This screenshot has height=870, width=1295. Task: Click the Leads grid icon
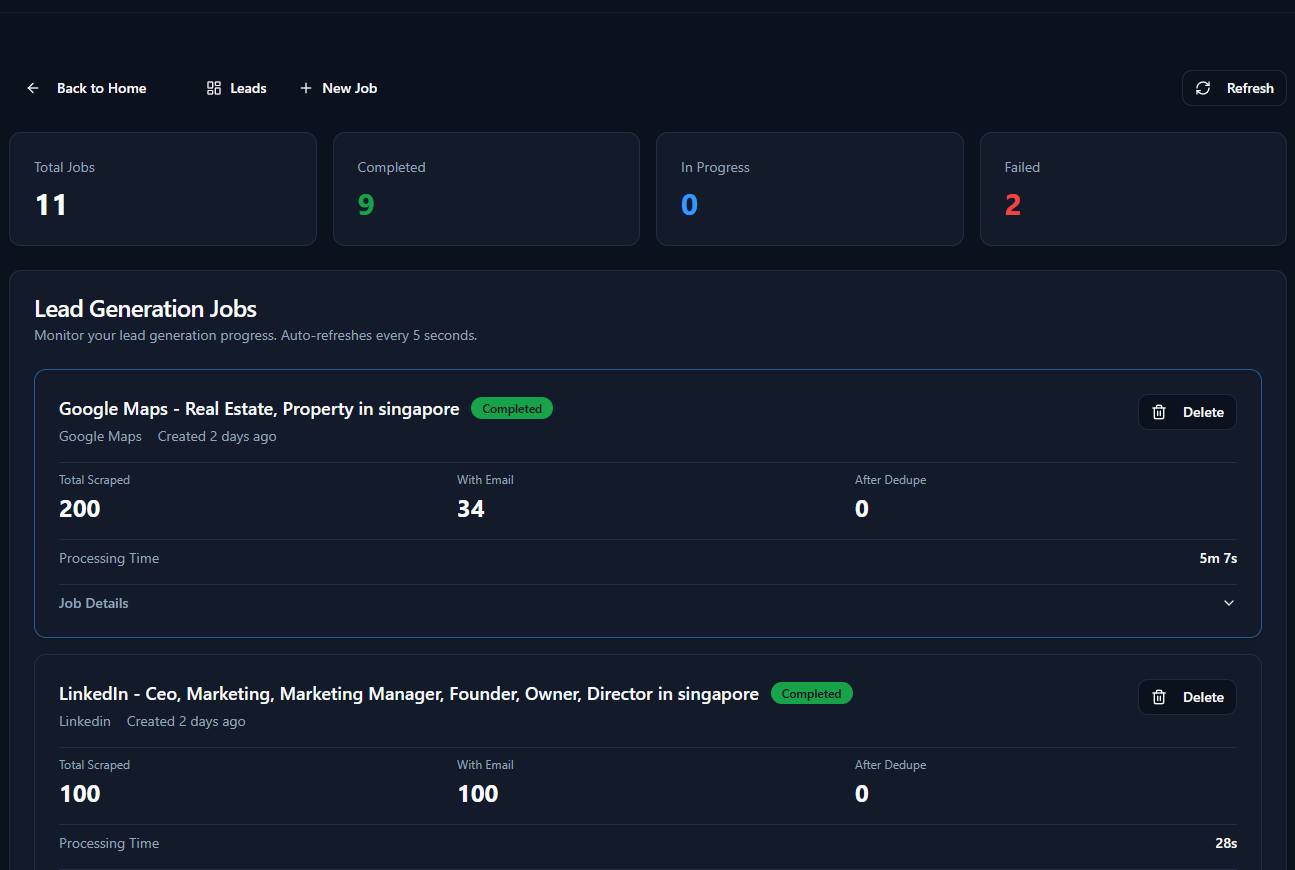point(214,88)
